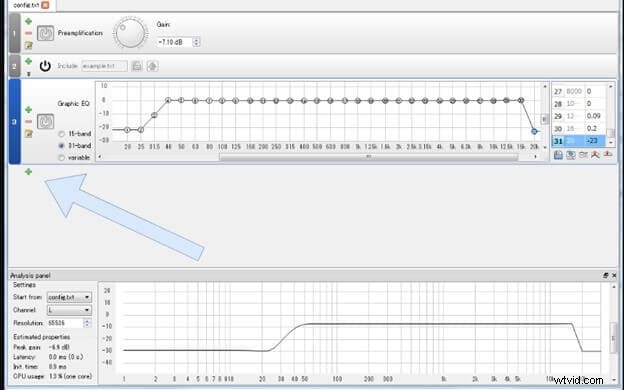Add a filter above the Preamplification row
This screenshot has height=390, width=624.
point(28,21)
